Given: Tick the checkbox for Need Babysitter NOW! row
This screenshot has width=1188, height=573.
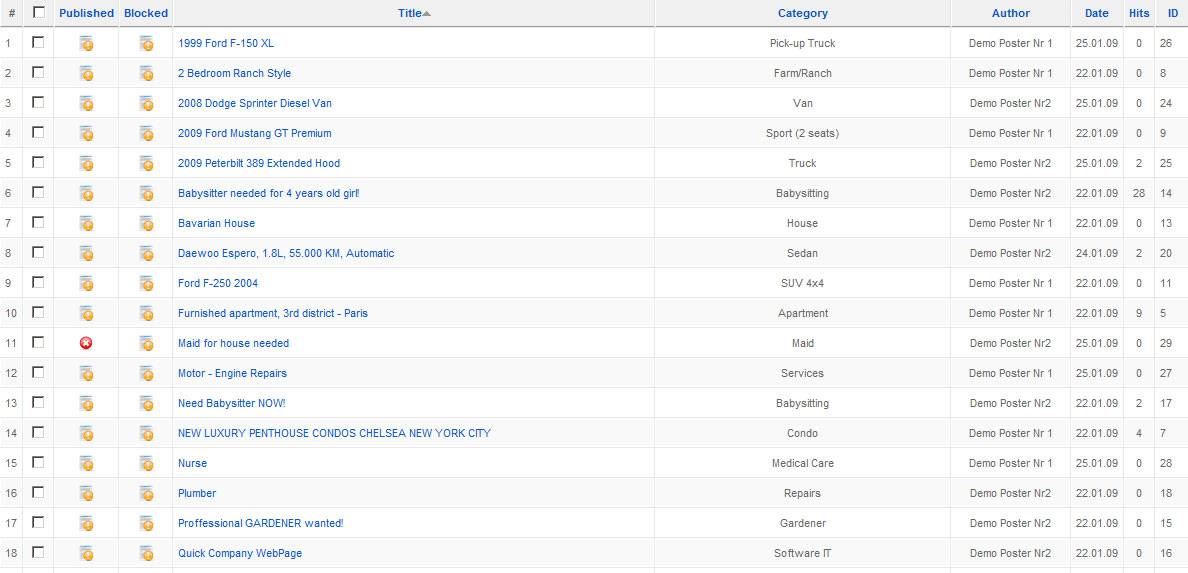Looking at the screenshot, I should click(38, 402).
